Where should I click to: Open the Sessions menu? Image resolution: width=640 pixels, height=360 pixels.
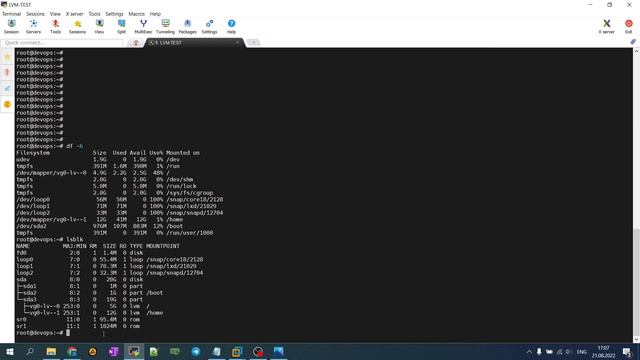click(36, 14)
